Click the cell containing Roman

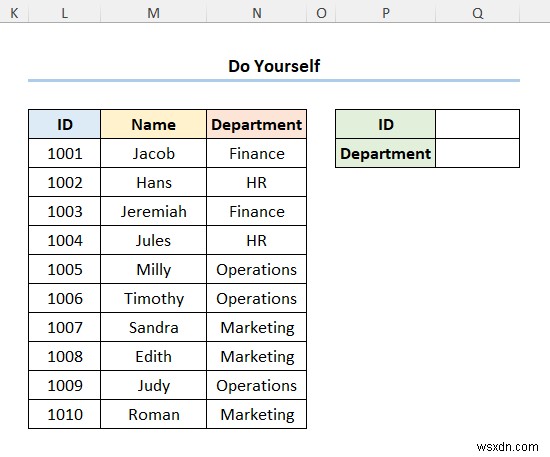153,414
